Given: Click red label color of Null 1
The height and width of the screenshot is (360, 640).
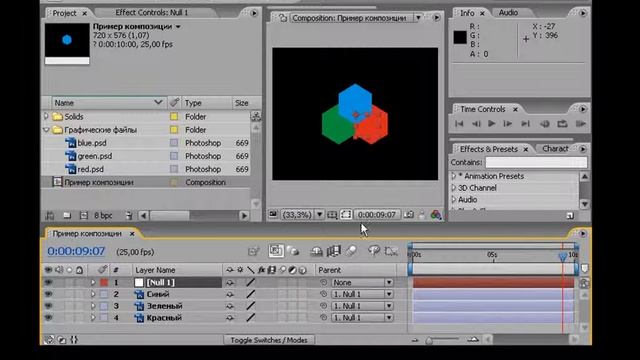Looking at the screenshot, I should 104,282.
